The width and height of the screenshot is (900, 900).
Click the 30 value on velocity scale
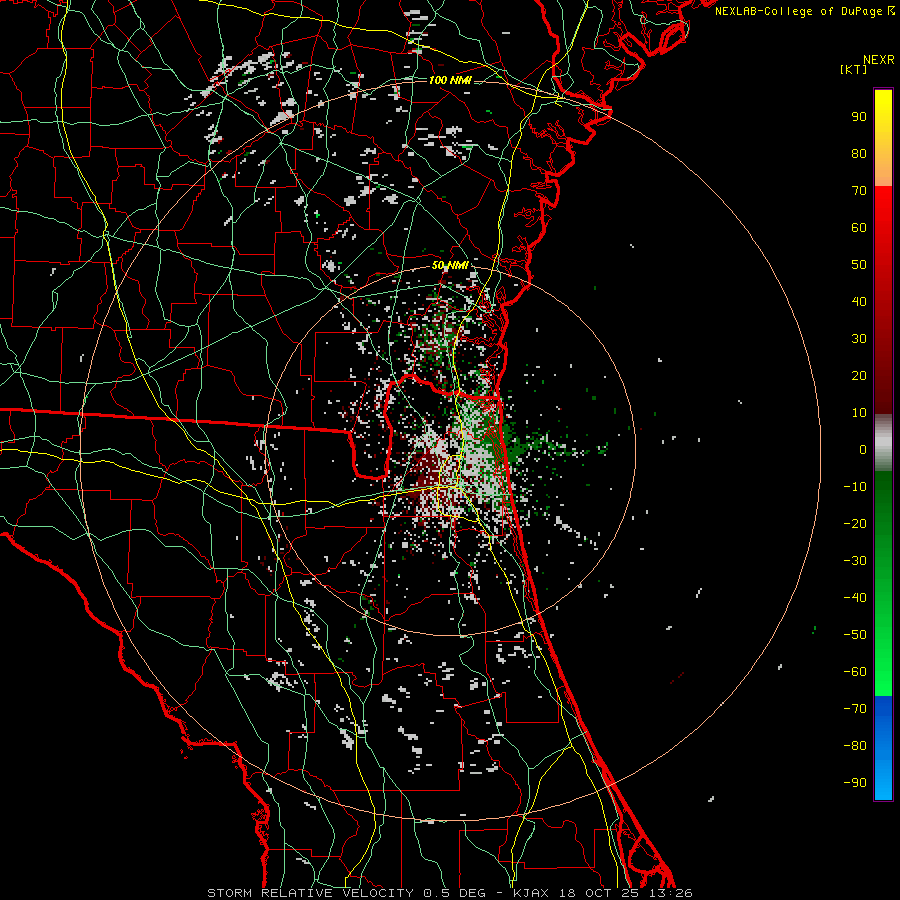pos(859,339)
